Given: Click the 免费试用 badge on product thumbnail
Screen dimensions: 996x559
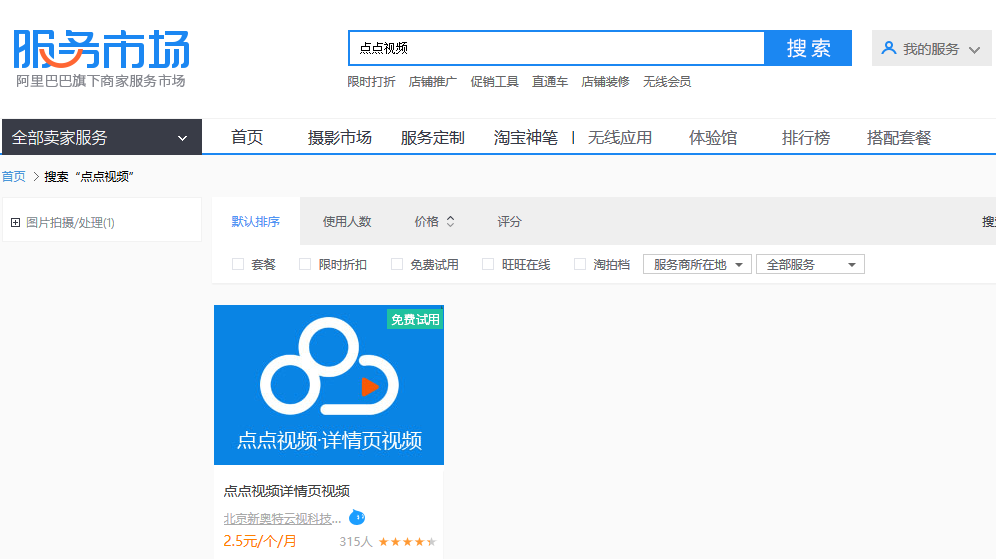Looking at the screenshot, I should pyautogui.click(x=415, y=320).
